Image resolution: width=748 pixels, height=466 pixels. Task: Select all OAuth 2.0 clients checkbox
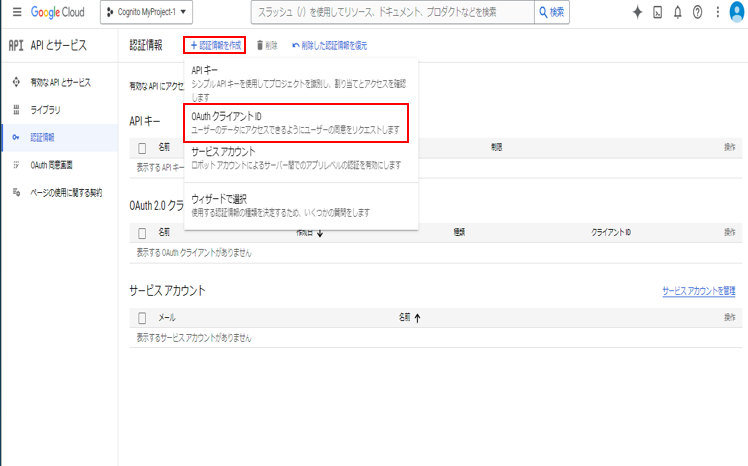click(x=142, y=233)
